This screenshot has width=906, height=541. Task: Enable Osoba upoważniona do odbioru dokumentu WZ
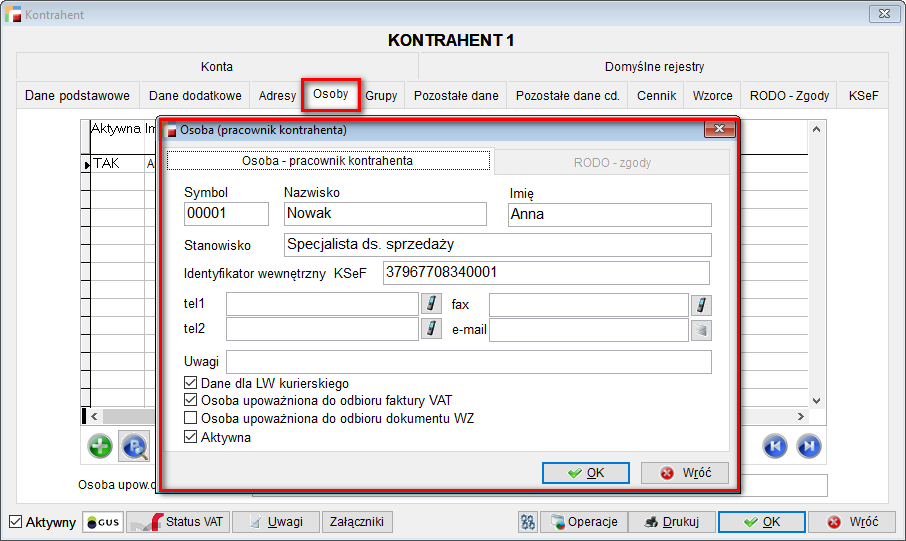[x=192, y=418]
